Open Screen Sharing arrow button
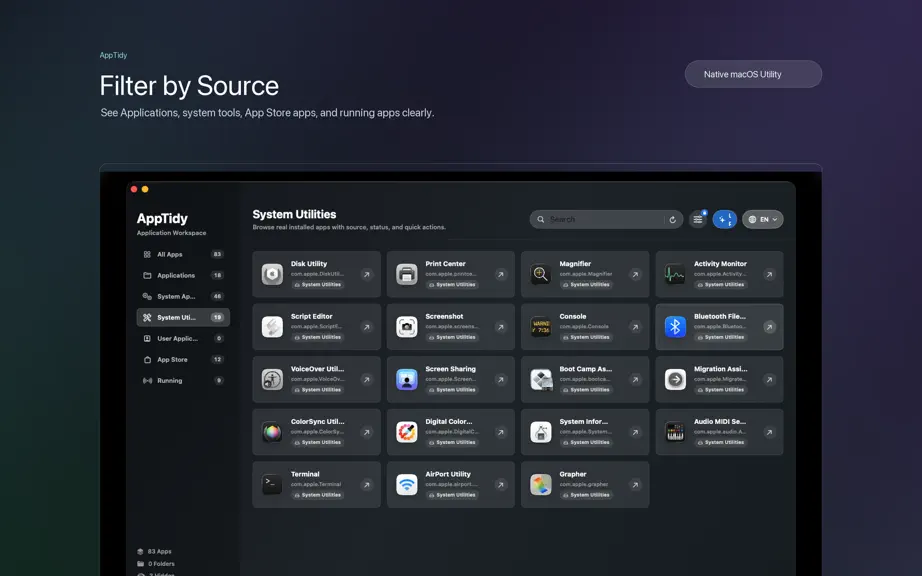This screenshot has width=922, height=576. click(x=500, y=380)
